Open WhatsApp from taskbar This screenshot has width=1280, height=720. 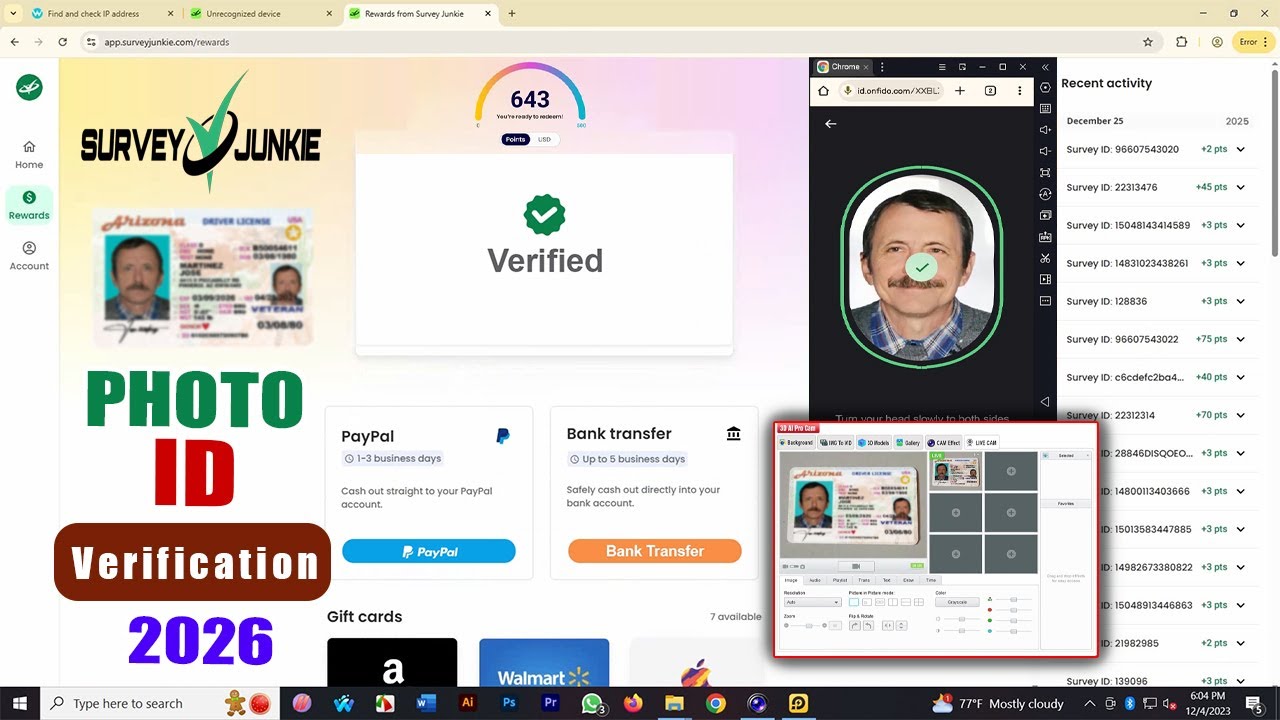[592, 703]
